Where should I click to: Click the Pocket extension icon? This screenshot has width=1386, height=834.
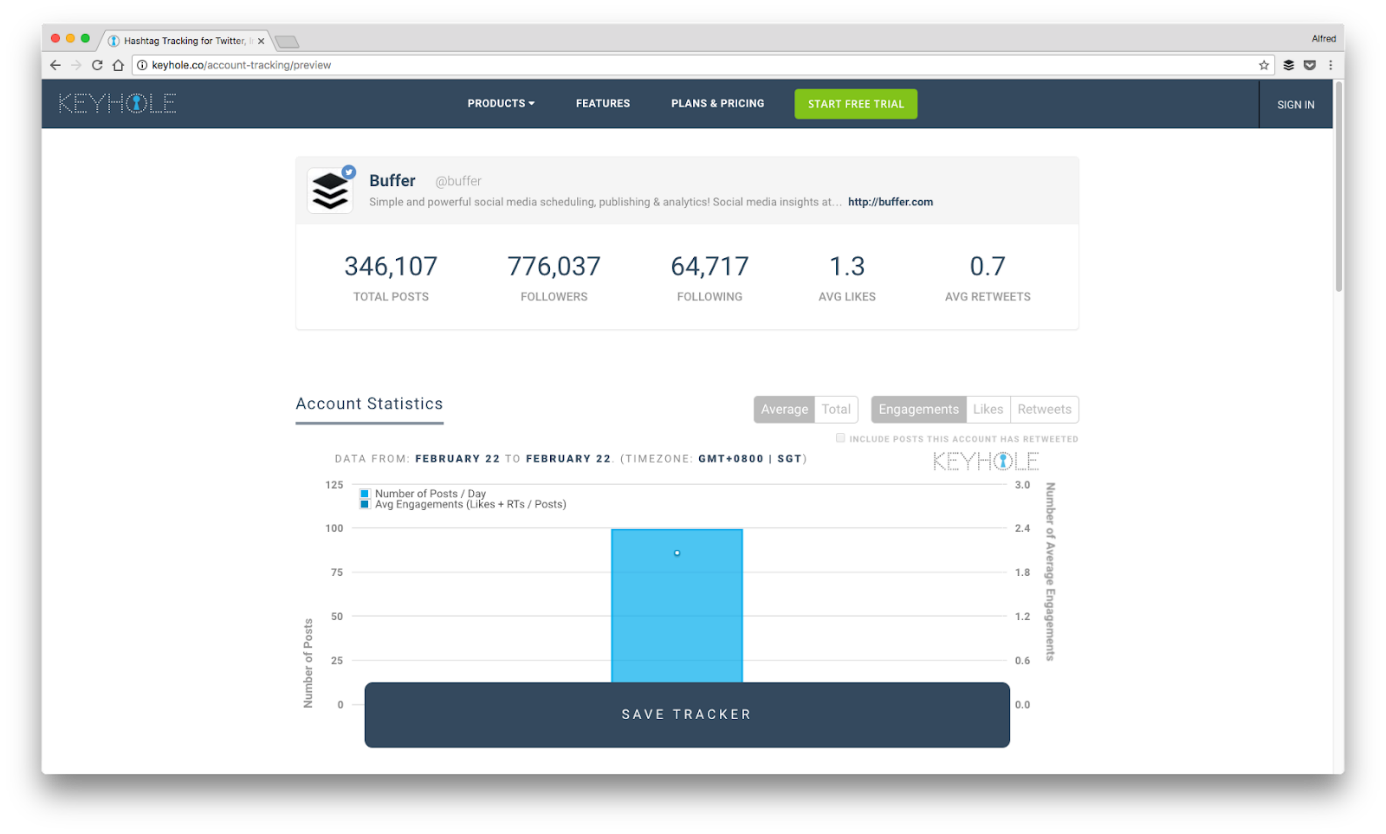(x=1309, y=65)
